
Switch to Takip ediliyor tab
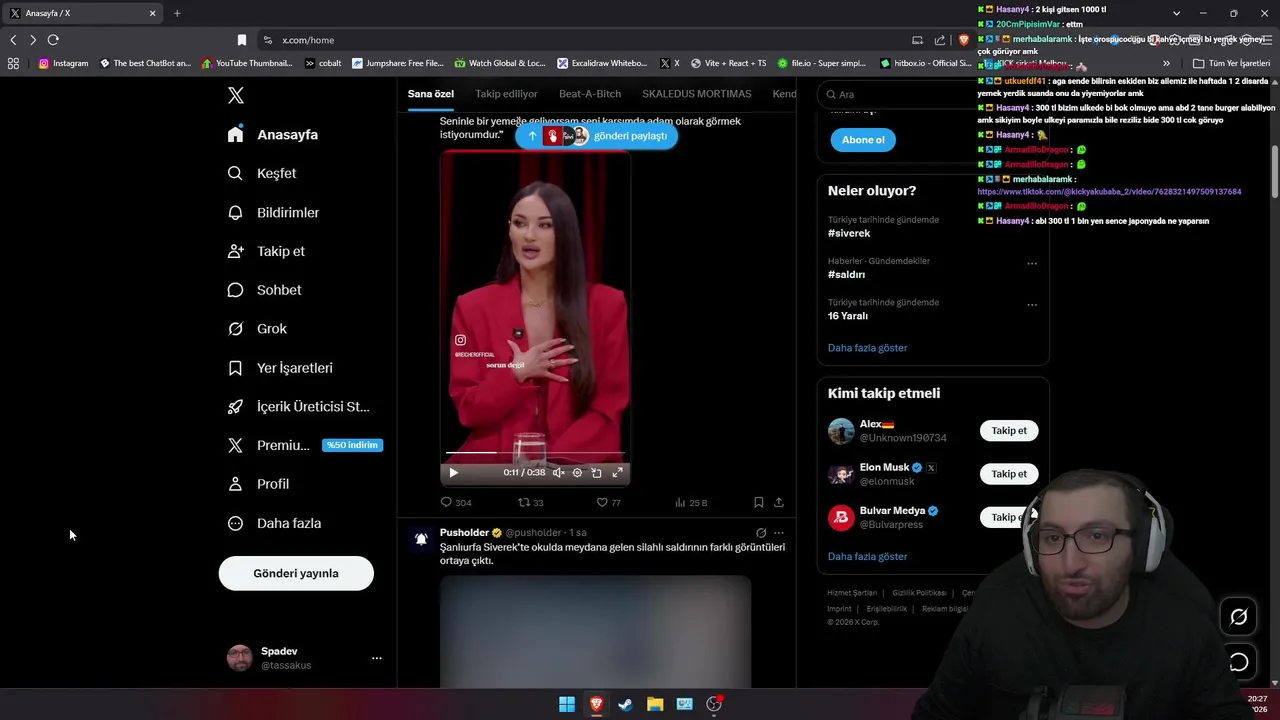tap(506, 94)
